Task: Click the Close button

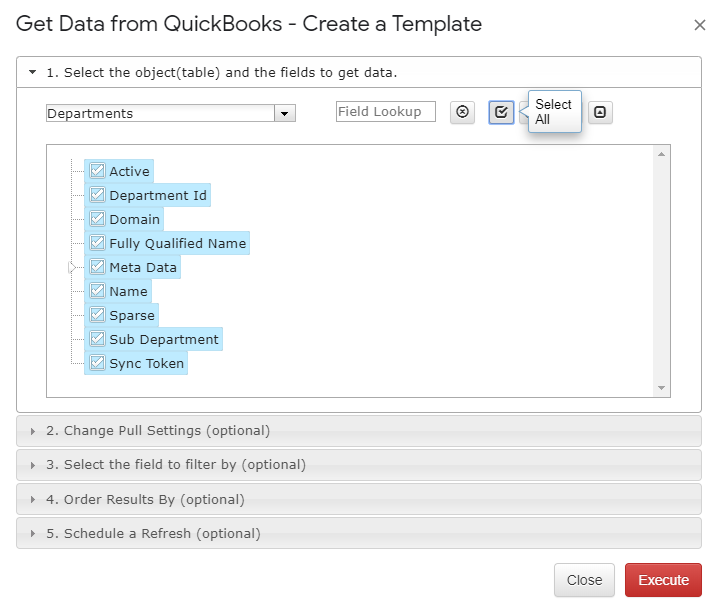Action: tap(584, 580)
